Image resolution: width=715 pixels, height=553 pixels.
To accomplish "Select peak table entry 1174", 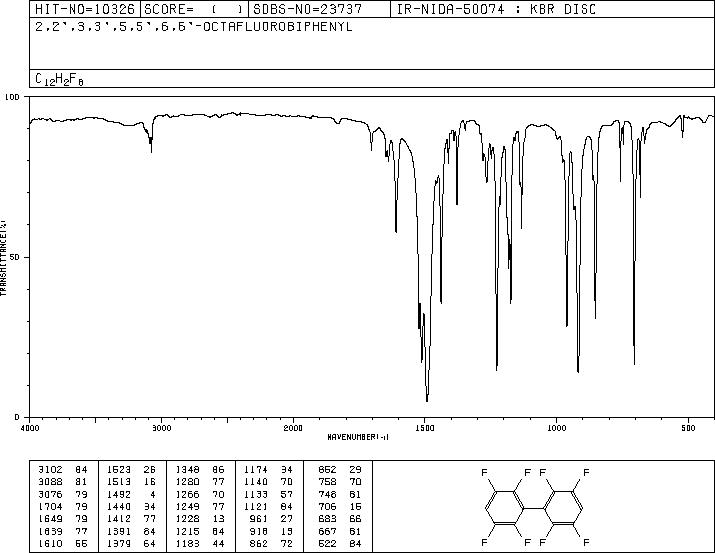I will [269, 470].
